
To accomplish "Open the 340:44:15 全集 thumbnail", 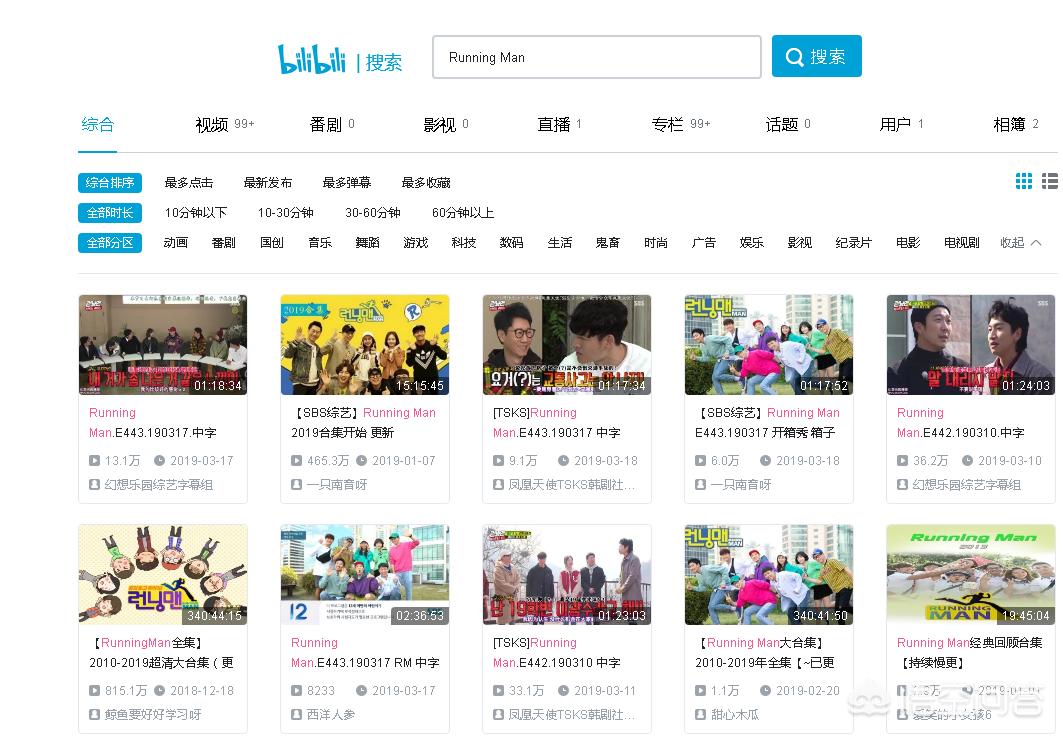I will [x=163, y=575].
